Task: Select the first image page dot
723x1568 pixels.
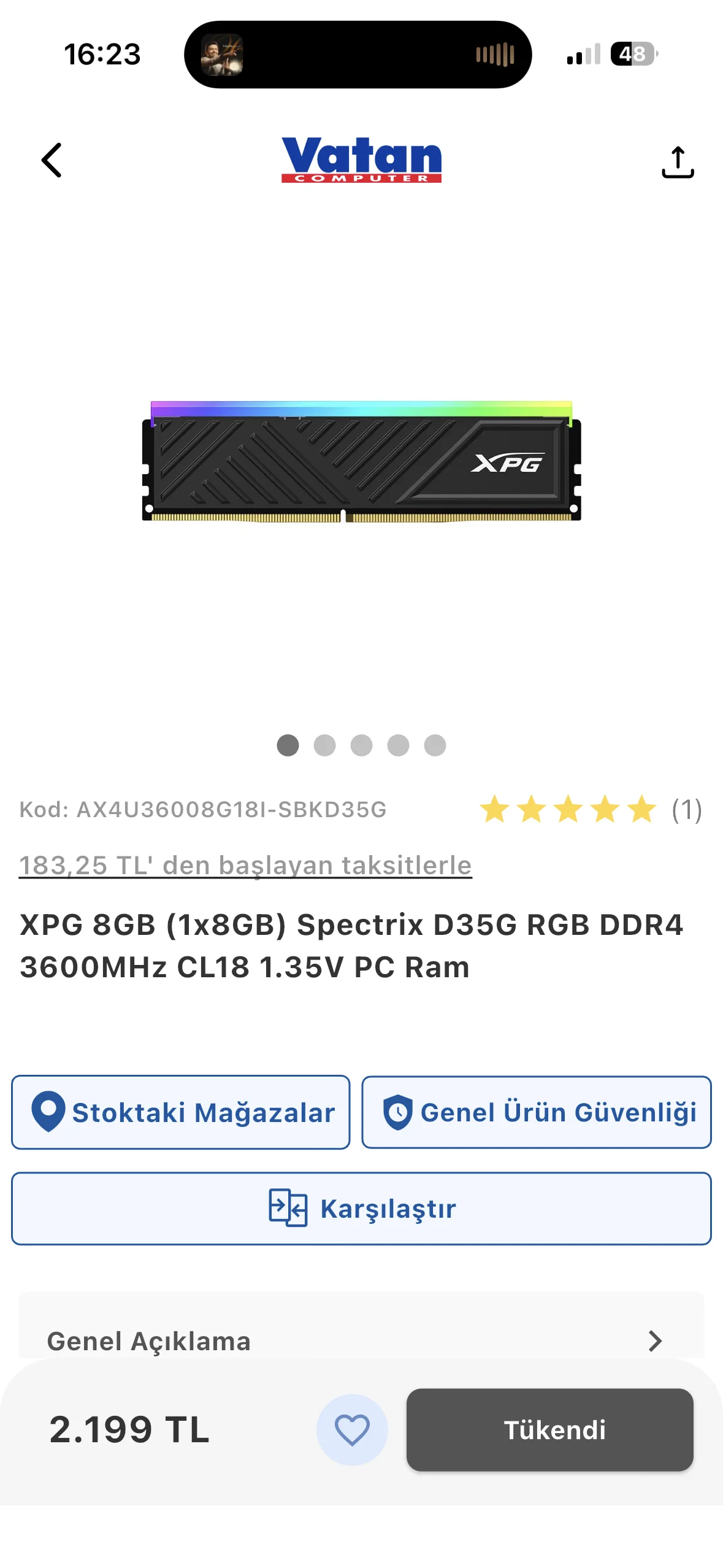Action: 288,745
